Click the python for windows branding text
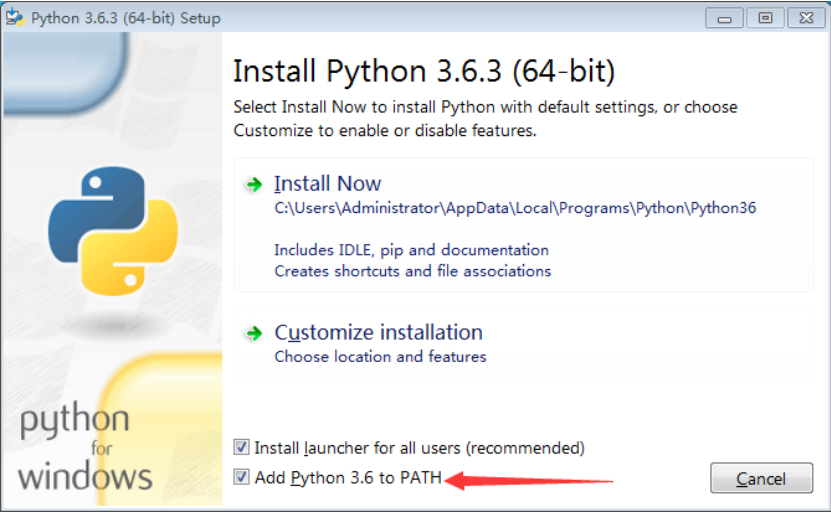 84,448
